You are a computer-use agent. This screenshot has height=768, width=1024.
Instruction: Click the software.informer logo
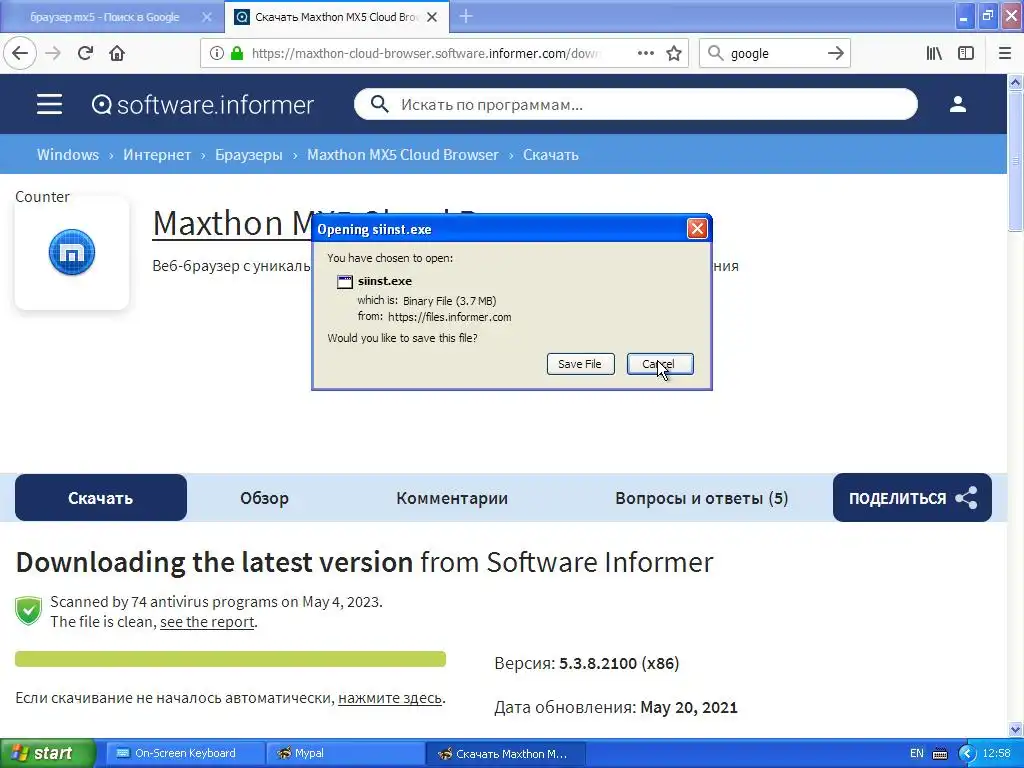point(203,104)
